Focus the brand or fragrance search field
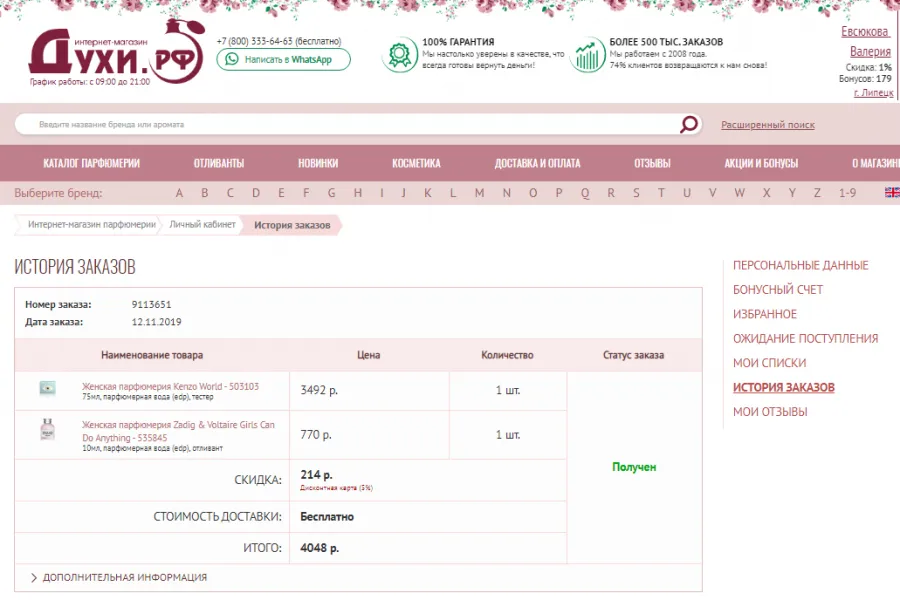The height and width of the screenshot is (600, 900). [347, 124]
